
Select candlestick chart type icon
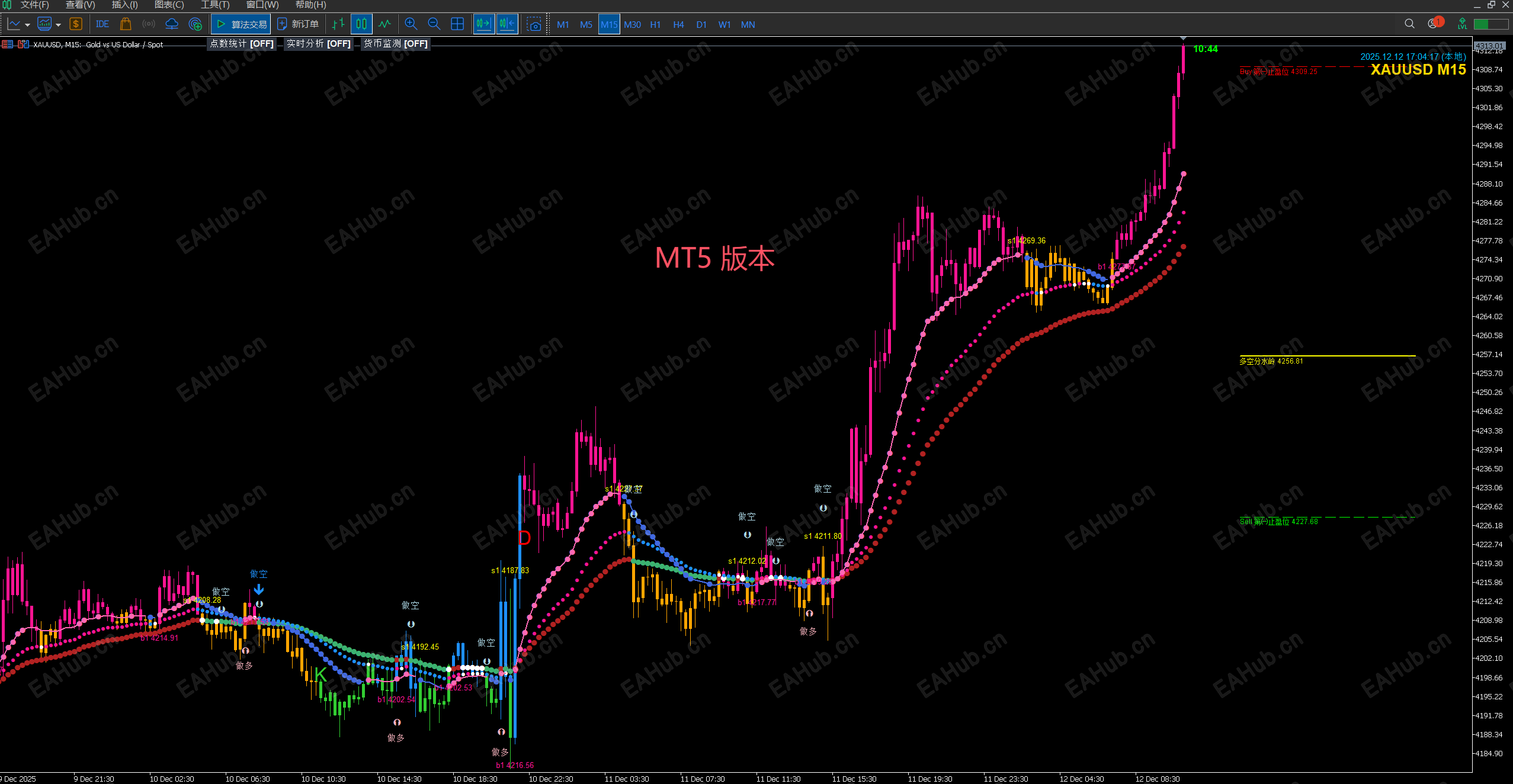coord(361,24)
